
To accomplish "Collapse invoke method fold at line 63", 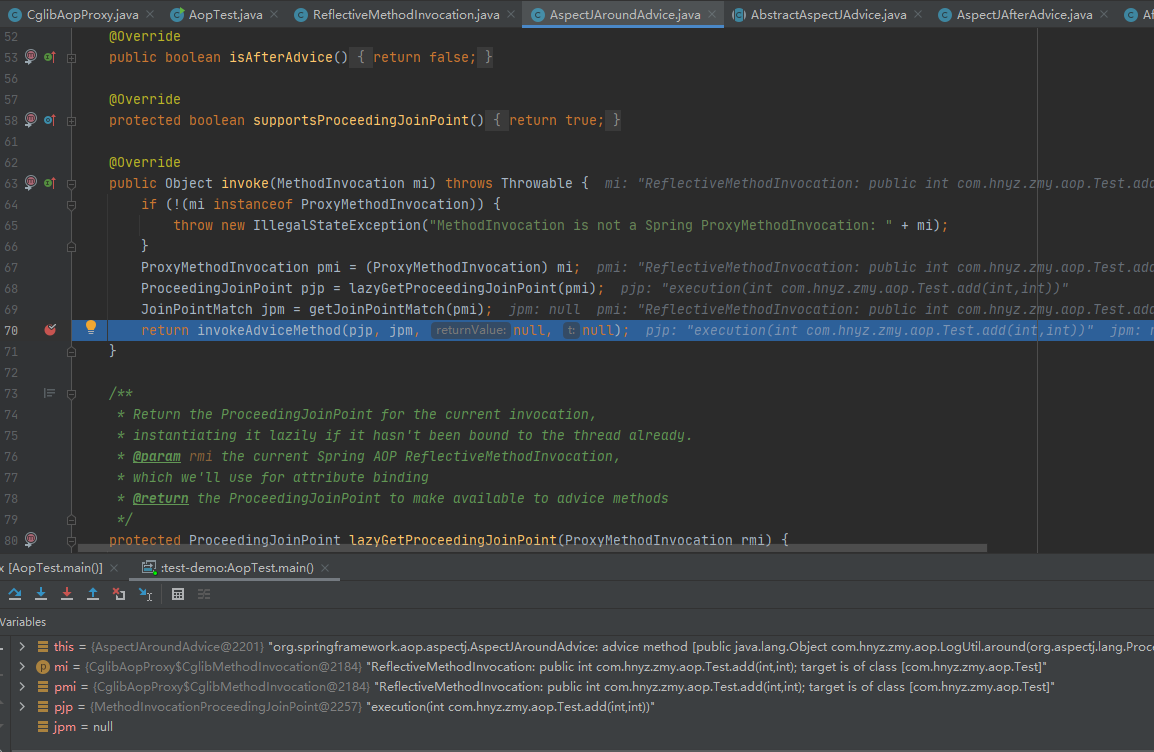I will click(71, 183).
